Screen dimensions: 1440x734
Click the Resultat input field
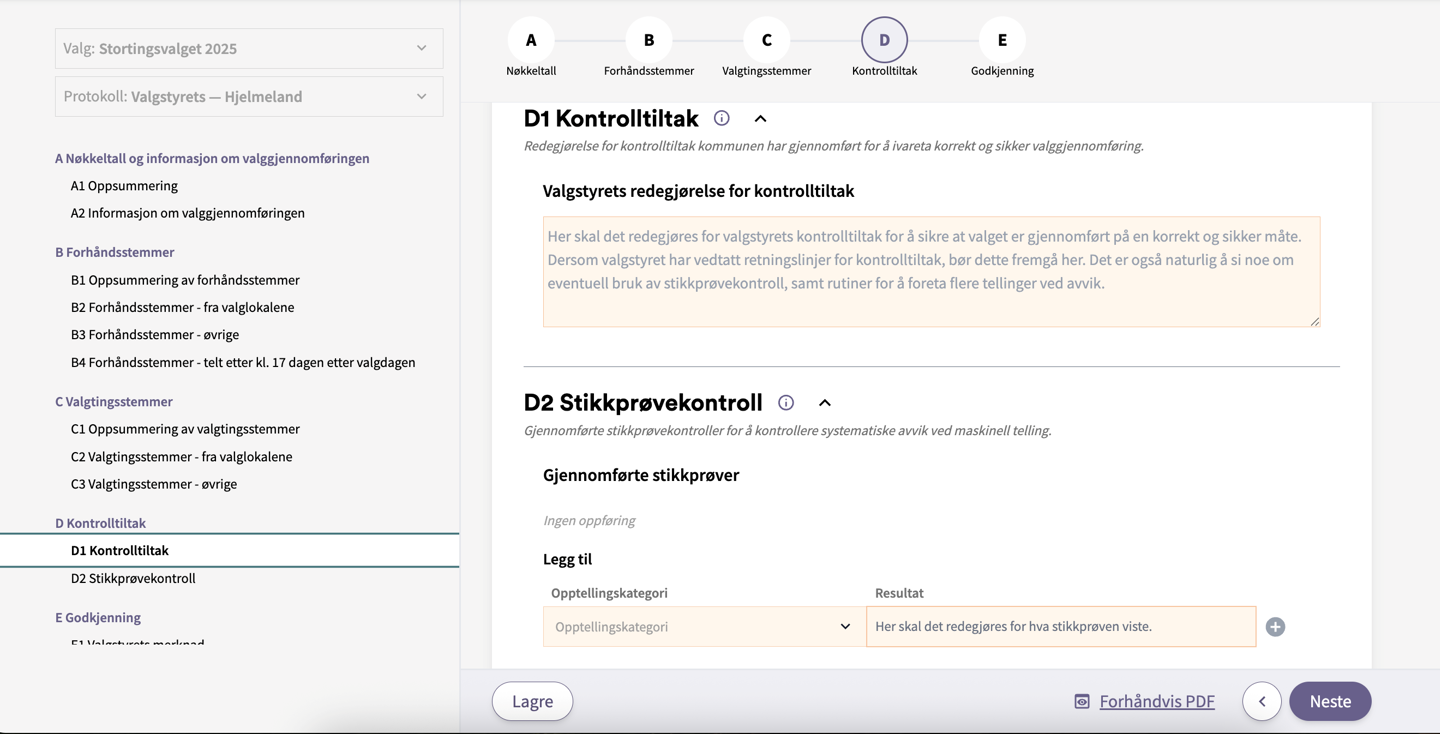[x=1060, y=627]
